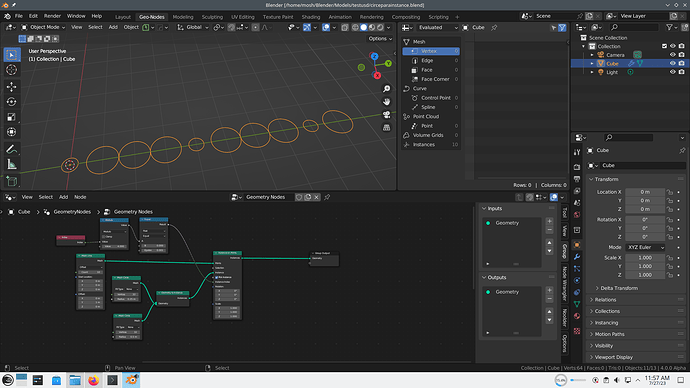Open the Global orientation dropdown
This screenshot has height=388, width=690.
[193, 27]
